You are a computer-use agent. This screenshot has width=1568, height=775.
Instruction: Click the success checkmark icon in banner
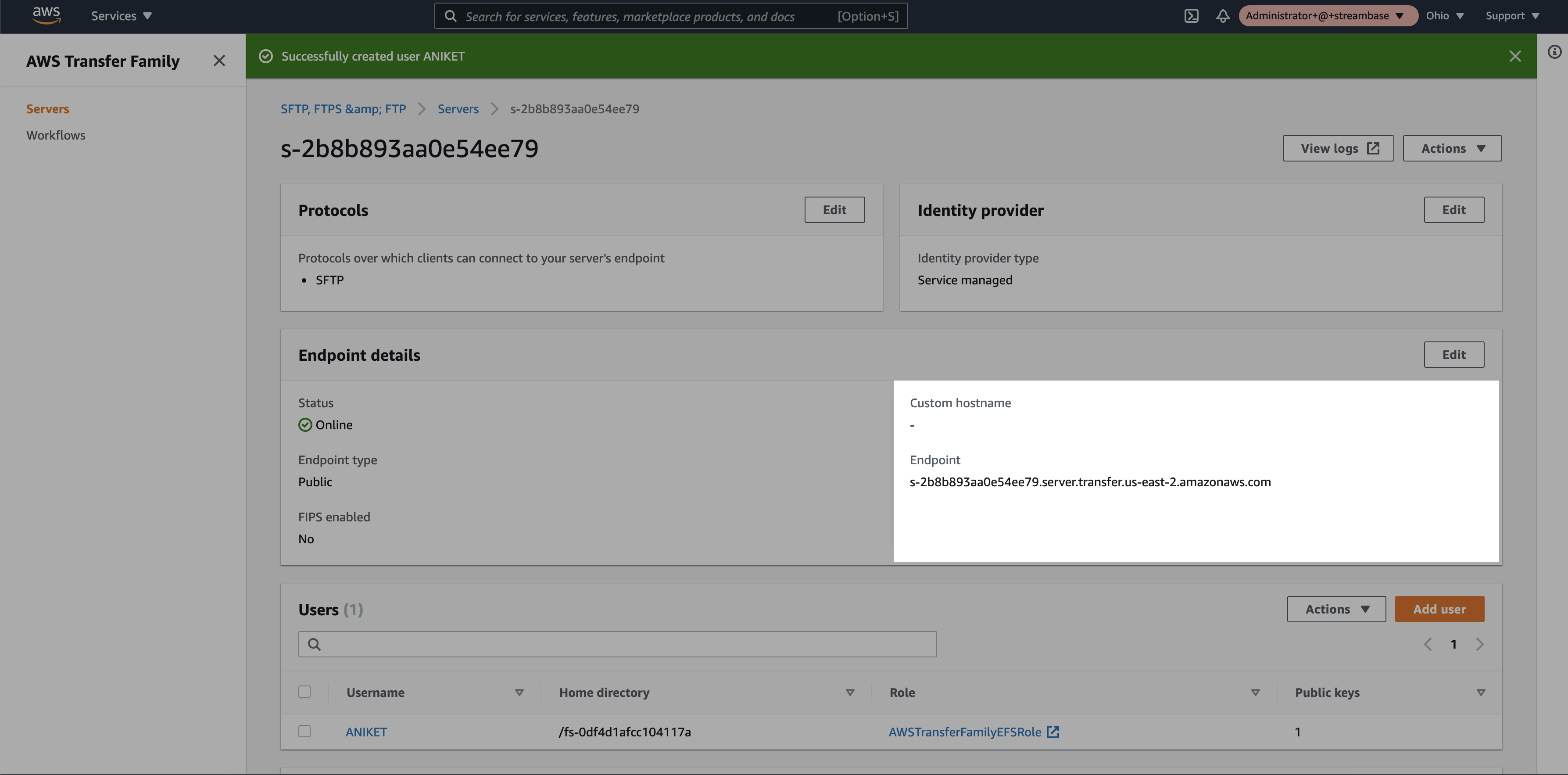(x=266, y=56)
